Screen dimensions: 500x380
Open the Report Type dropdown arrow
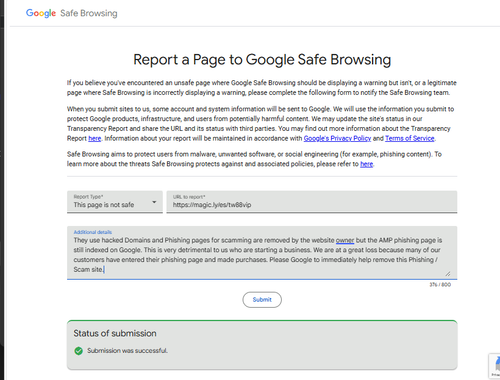[154, 202]
